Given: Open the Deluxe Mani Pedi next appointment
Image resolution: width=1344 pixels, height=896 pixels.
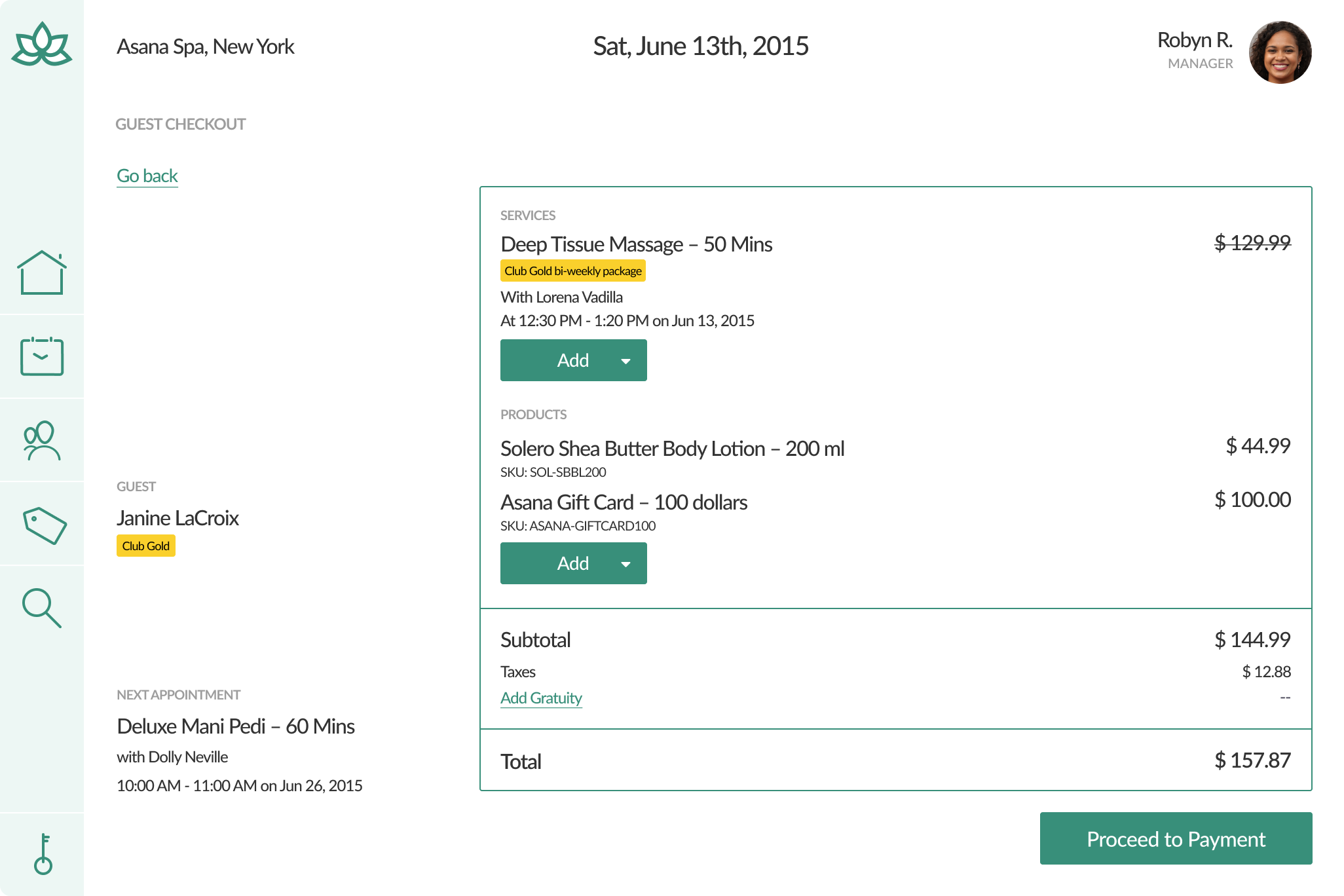Looking at the screenshot, I should tap(236, 726).
